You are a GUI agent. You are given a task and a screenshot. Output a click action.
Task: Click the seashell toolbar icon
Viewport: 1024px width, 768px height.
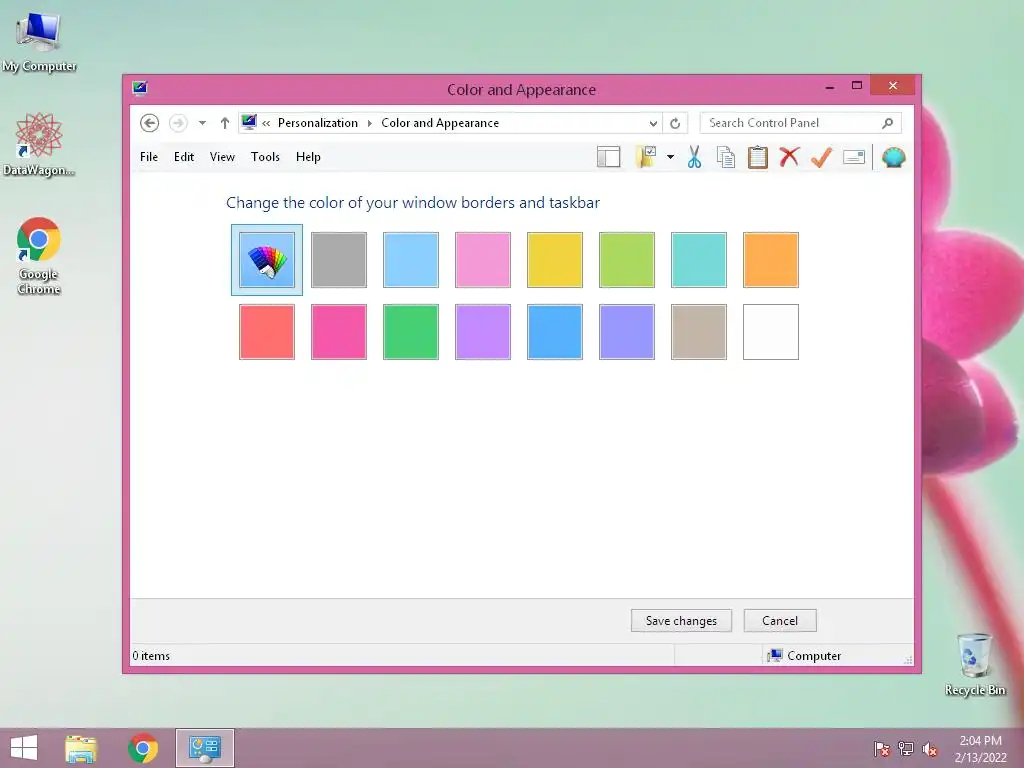pyautogui.click(x=893, y=157)
